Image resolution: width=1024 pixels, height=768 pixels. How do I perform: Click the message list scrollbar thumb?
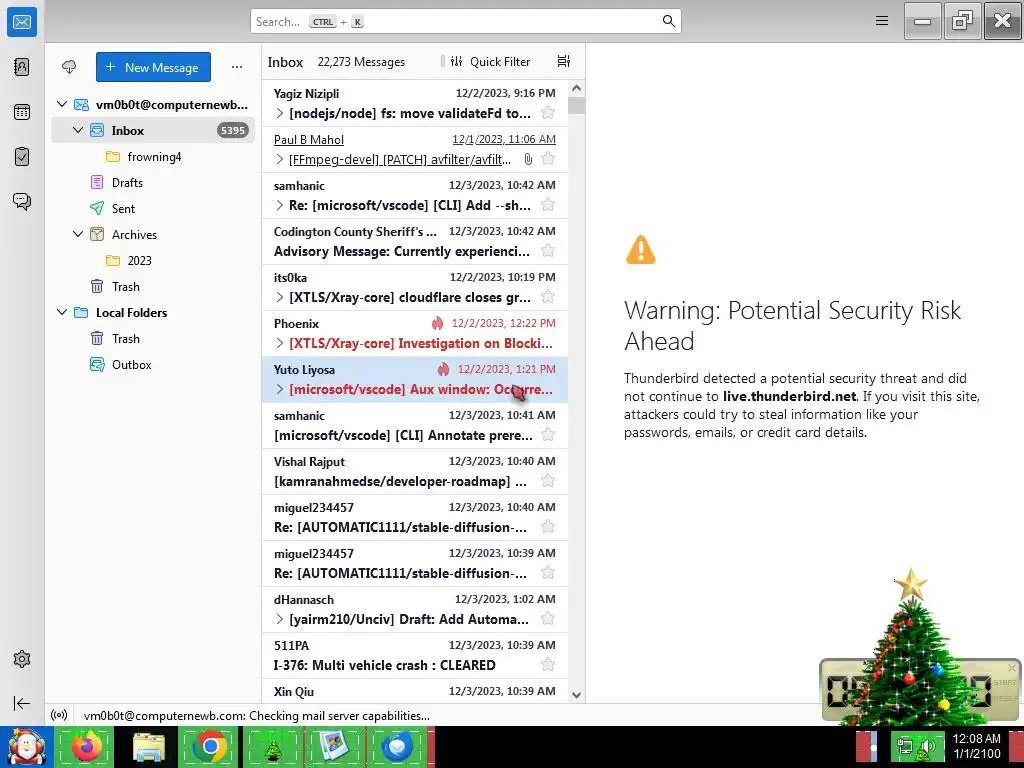click(576, 105)
